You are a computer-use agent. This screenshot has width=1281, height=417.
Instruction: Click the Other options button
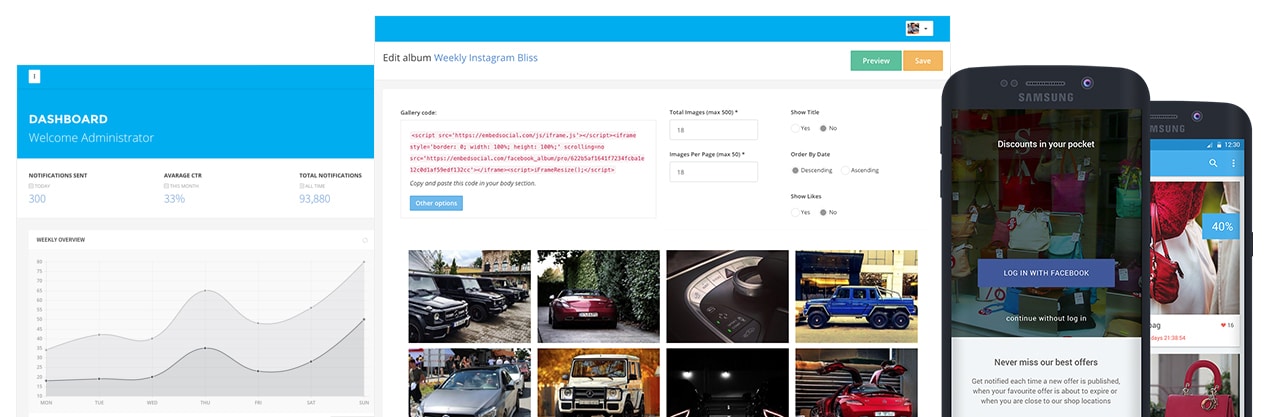click(436, 203)
